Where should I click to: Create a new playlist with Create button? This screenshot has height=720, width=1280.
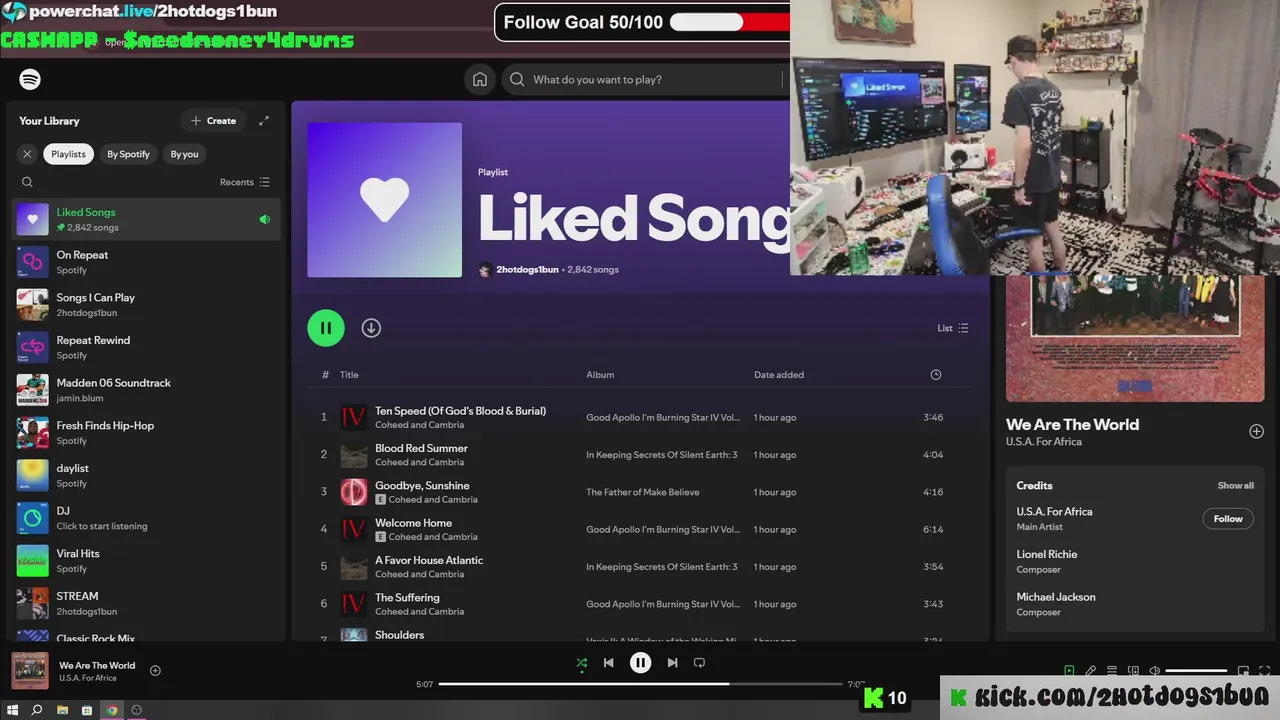click(213, 121)
